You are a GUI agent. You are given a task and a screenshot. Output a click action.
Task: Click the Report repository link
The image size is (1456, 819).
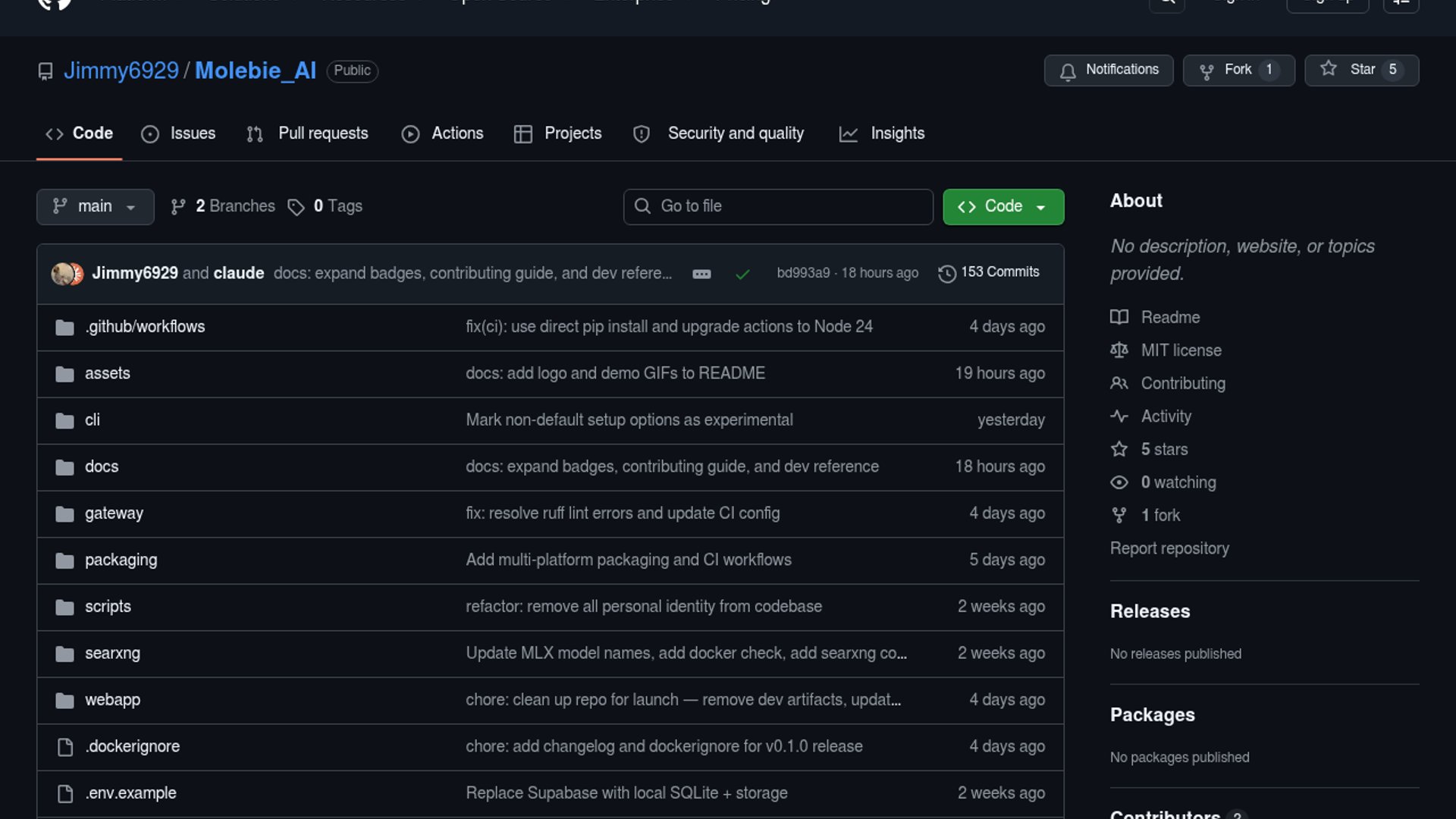click(1169, 548)
